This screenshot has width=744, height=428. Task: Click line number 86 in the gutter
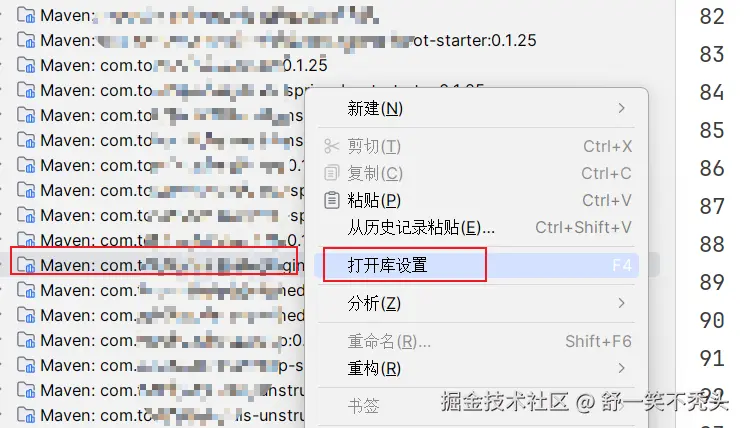point(712,168)
